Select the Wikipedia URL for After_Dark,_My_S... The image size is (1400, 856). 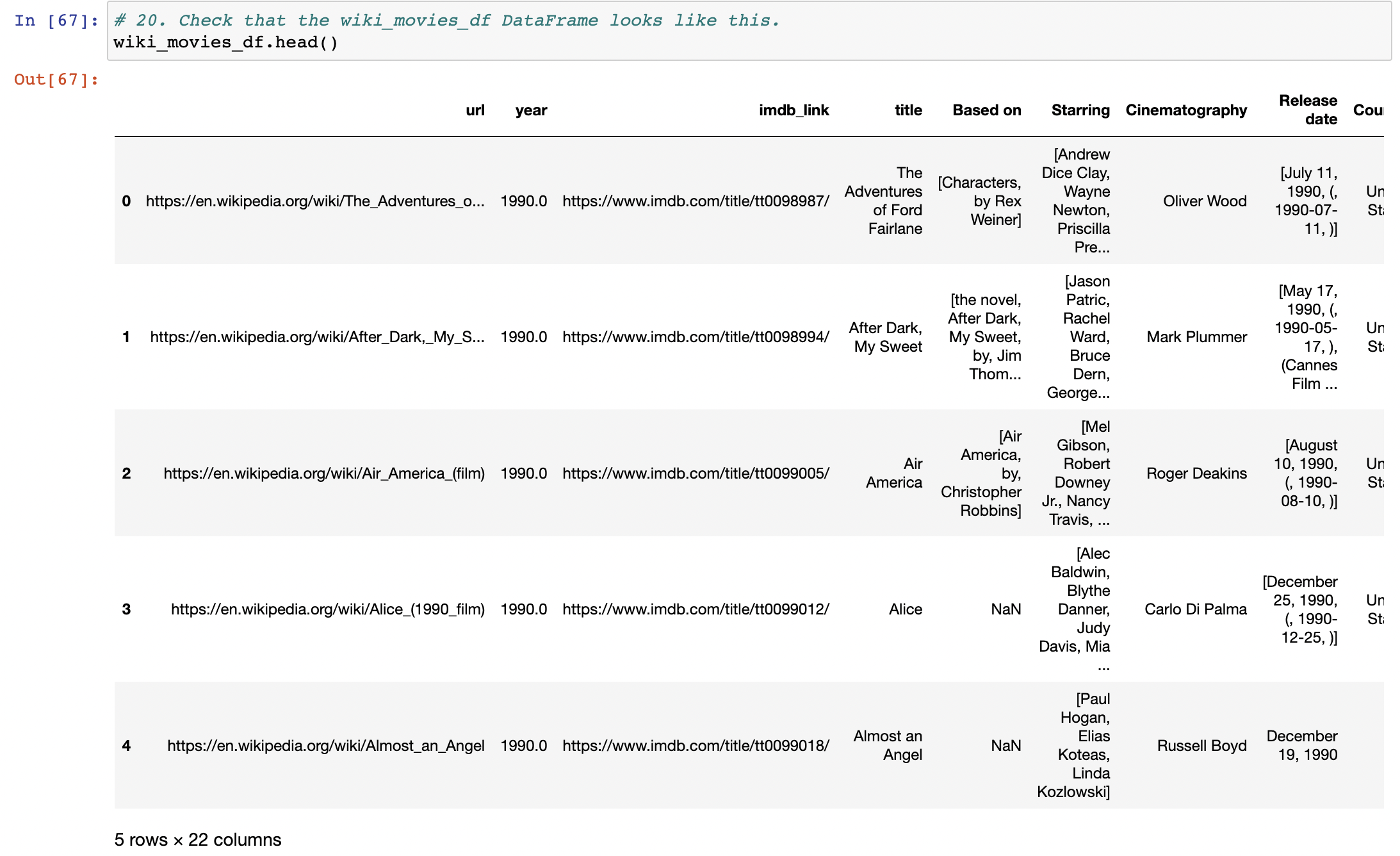coord(318,337)
